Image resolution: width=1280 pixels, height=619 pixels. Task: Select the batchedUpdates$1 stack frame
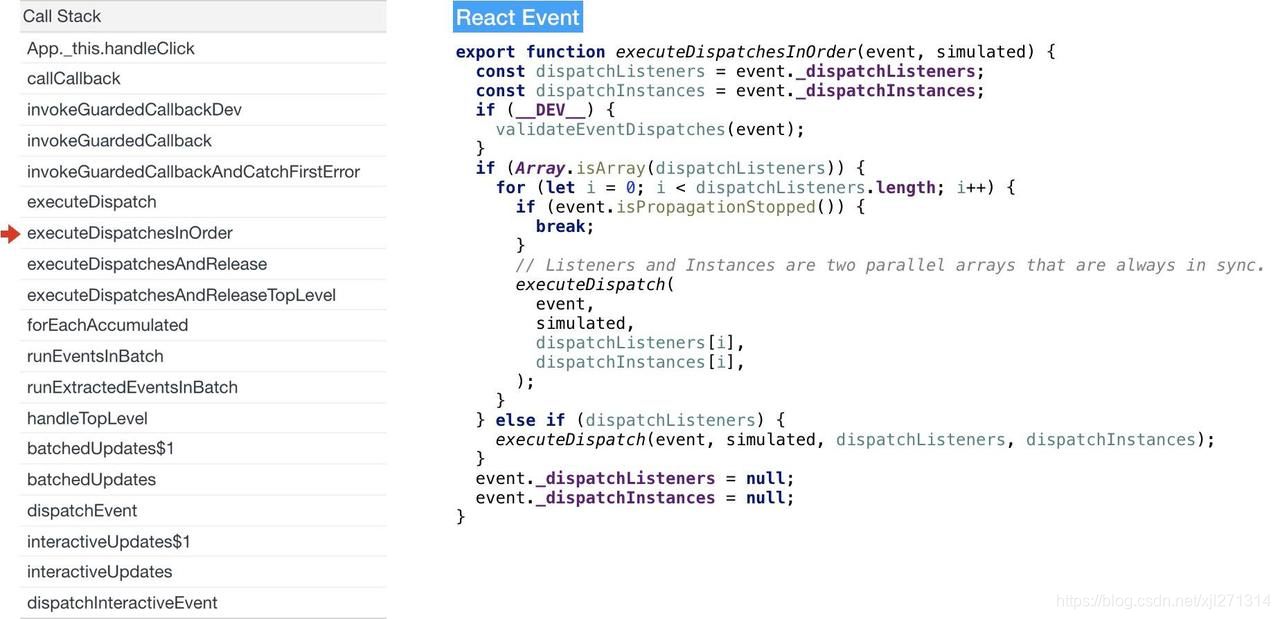203,448
